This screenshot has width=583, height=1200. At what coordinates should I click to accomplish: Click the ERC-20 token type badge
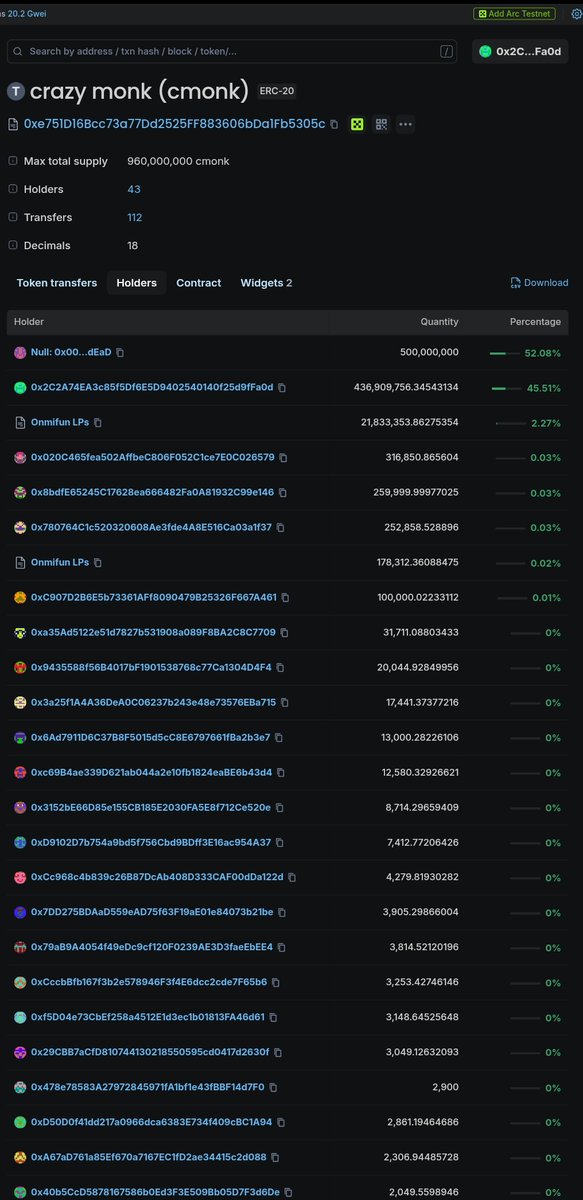pyautogui.click(x=277, y=92)
